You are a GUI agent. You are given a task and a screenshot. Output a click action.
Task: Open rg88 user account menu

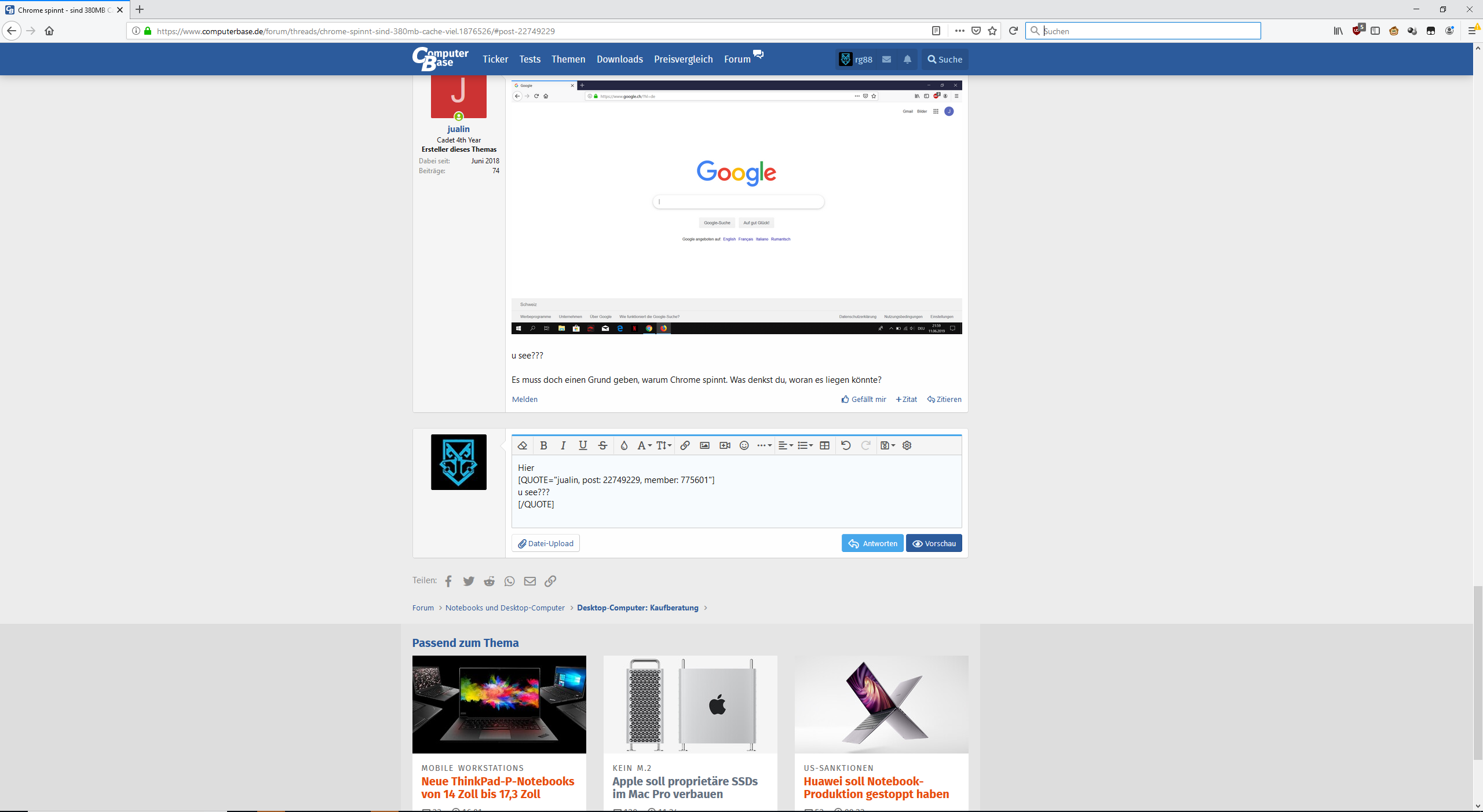click(856, 59)
